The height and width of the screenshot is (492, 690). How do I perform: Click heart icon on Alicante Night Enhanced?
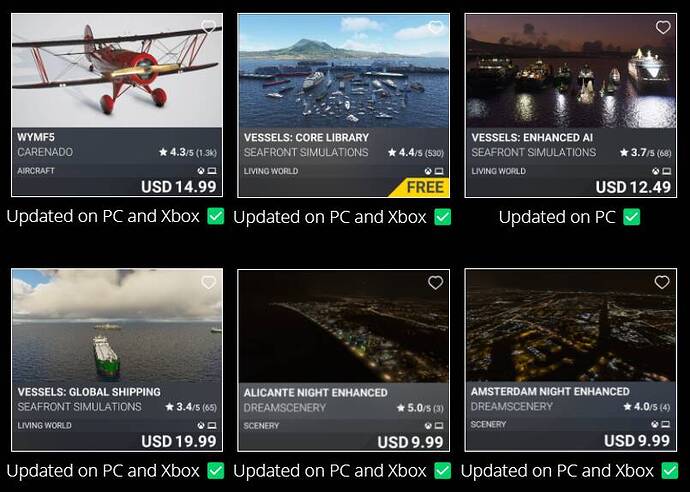coord(436,283)
